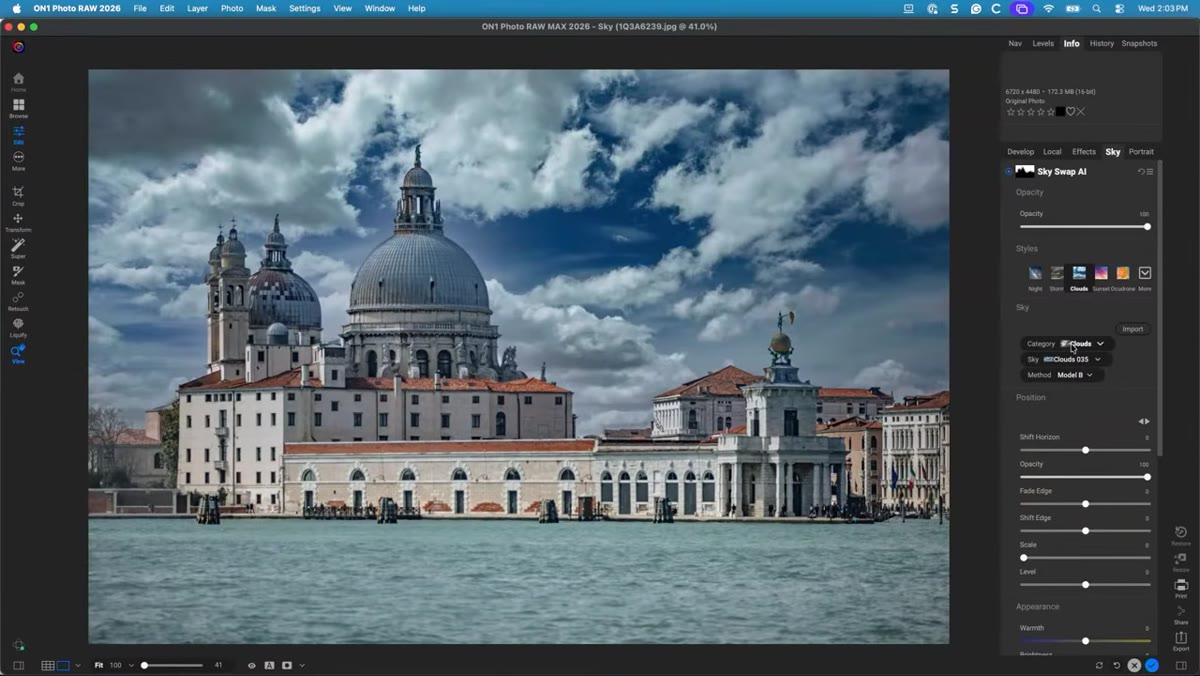
Task: Click the Import sky button
Action: [1132, 329]
